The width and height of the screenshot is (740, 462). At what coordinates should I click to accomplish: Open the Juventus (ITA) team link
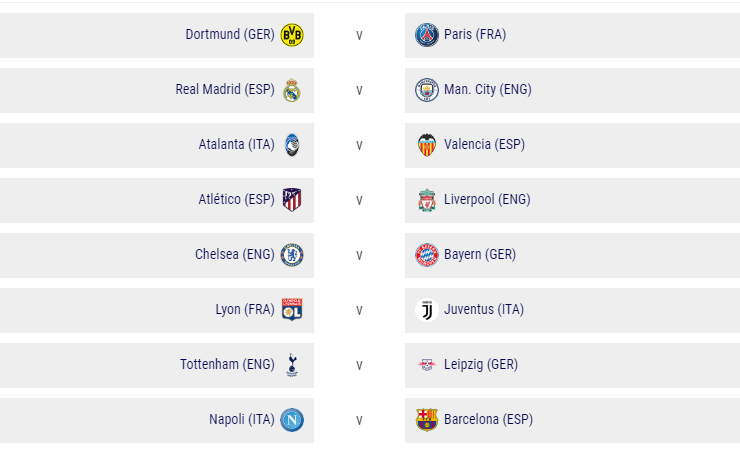coord(484,310)
